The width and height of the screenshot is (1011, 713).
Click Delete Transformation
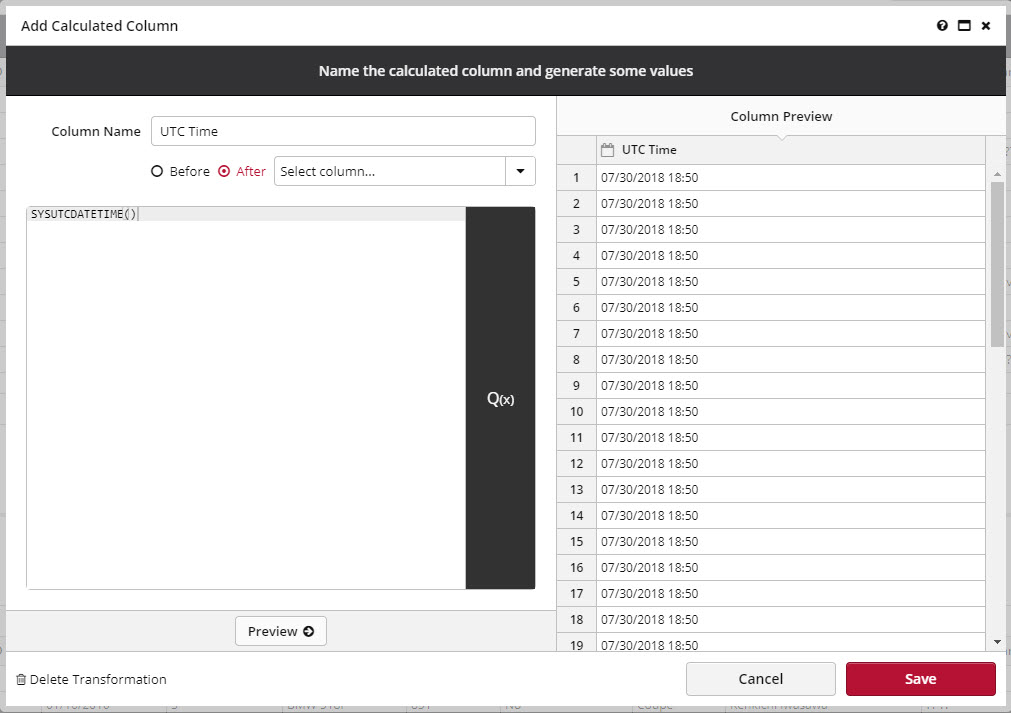tap(96, 679)
